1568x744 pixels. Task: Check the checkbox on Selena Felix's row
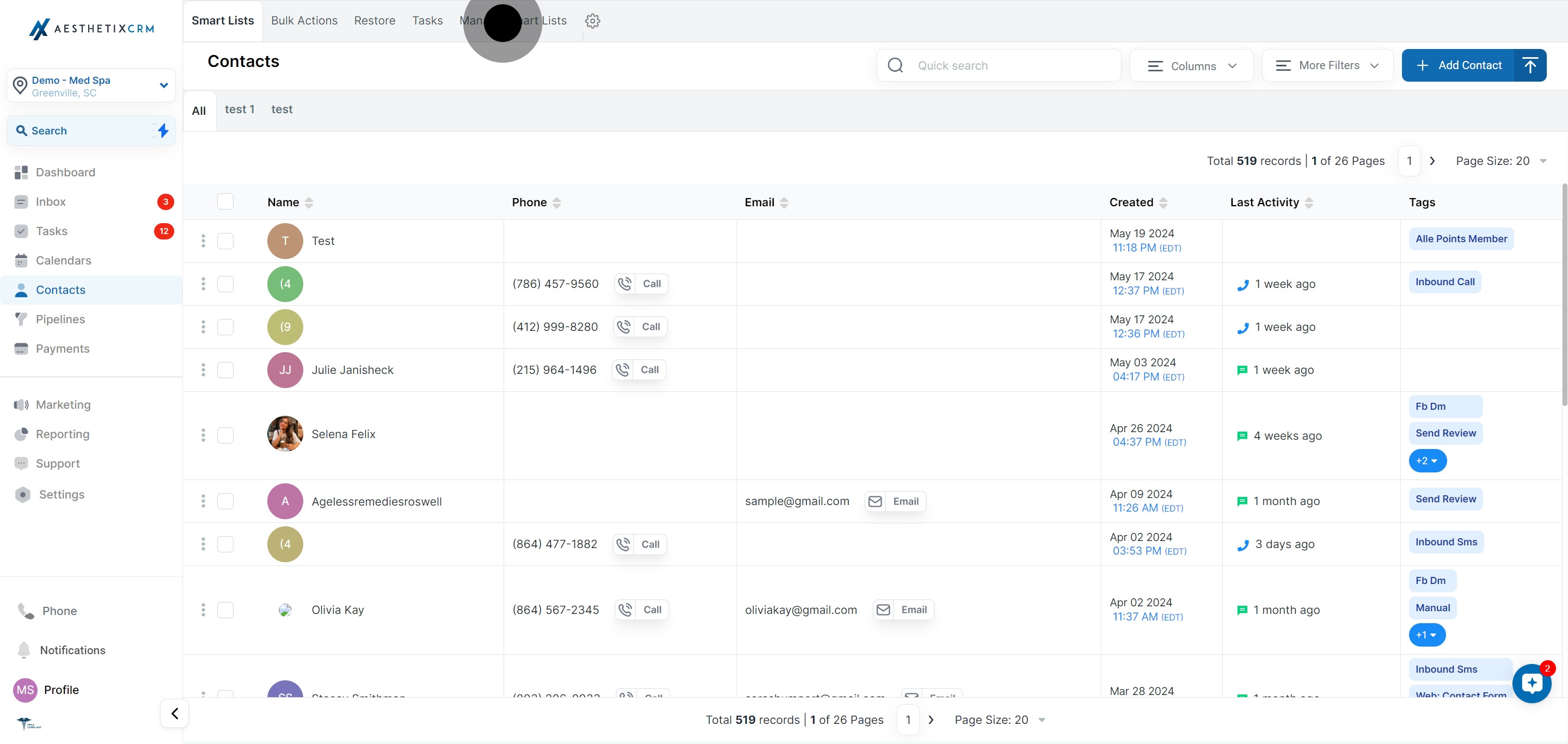[225, 435]
